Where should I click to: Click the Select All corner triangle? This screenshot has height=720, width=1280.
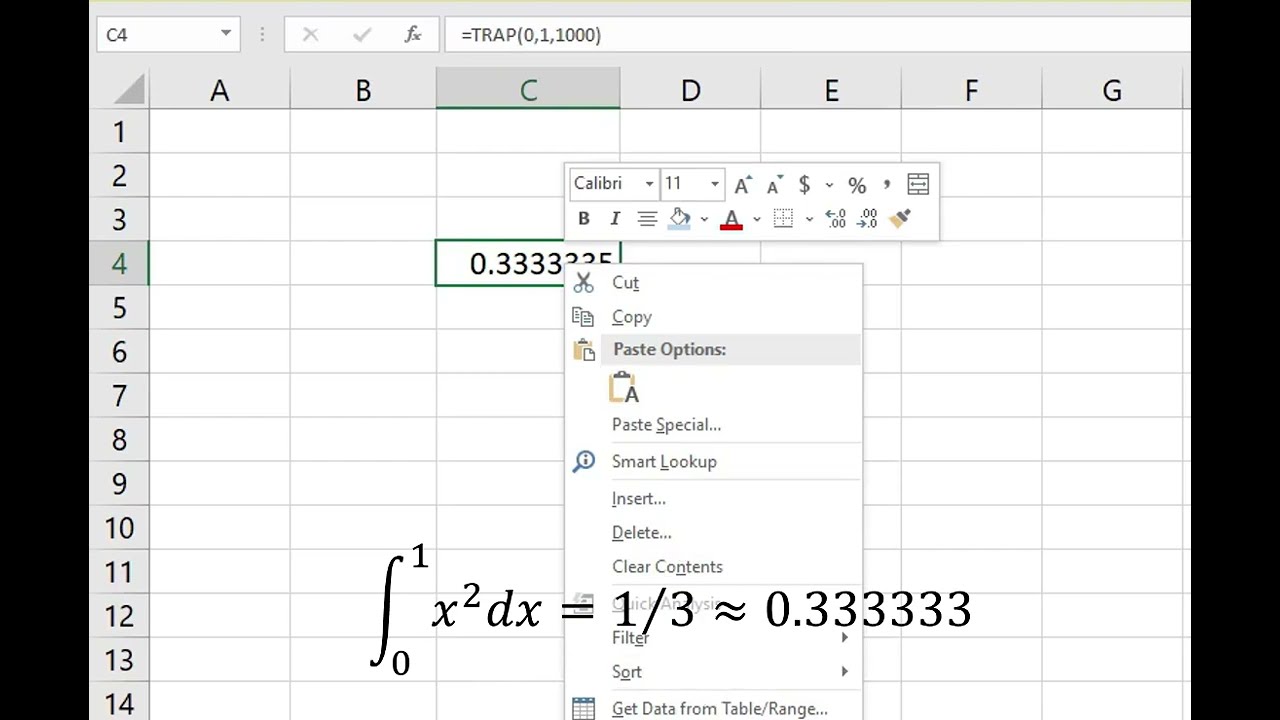pos(129,90)
